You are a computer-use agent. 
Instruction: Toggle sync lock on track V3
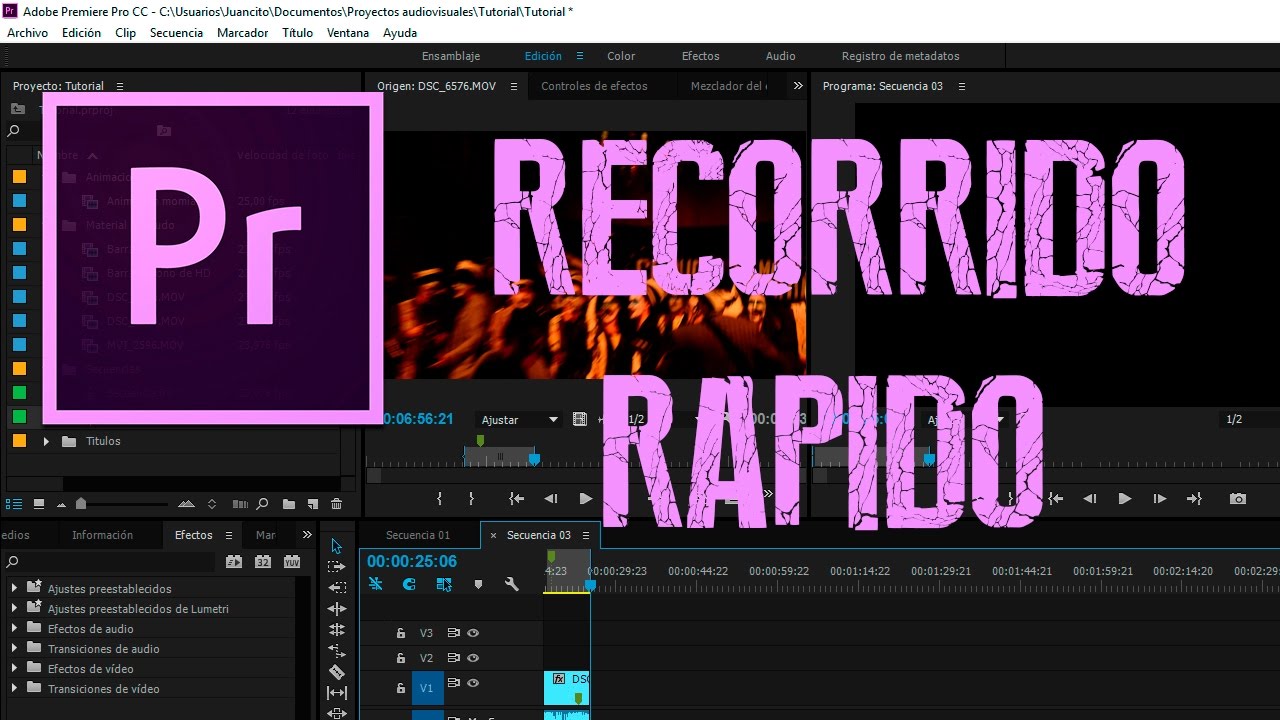click(453, 633)
